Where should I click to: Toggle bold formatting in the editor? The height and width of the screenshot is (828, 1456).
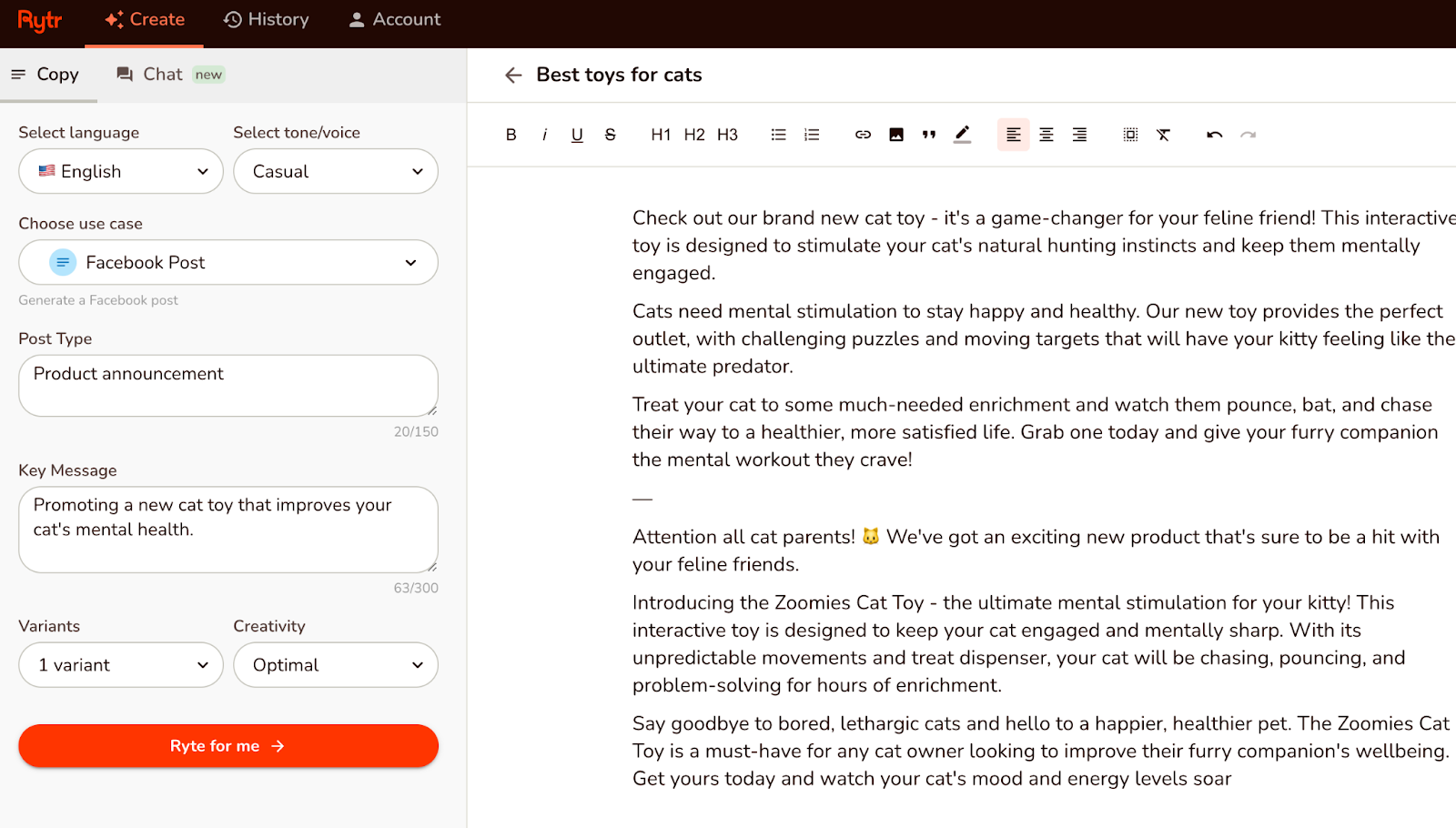511,134
